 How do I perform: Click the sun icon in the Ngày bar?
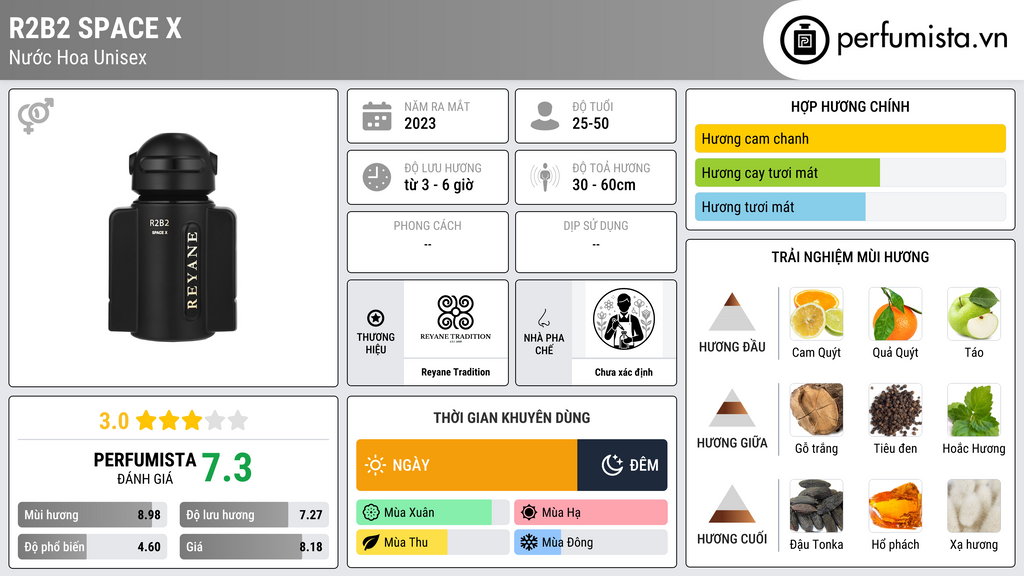[375, 465]
